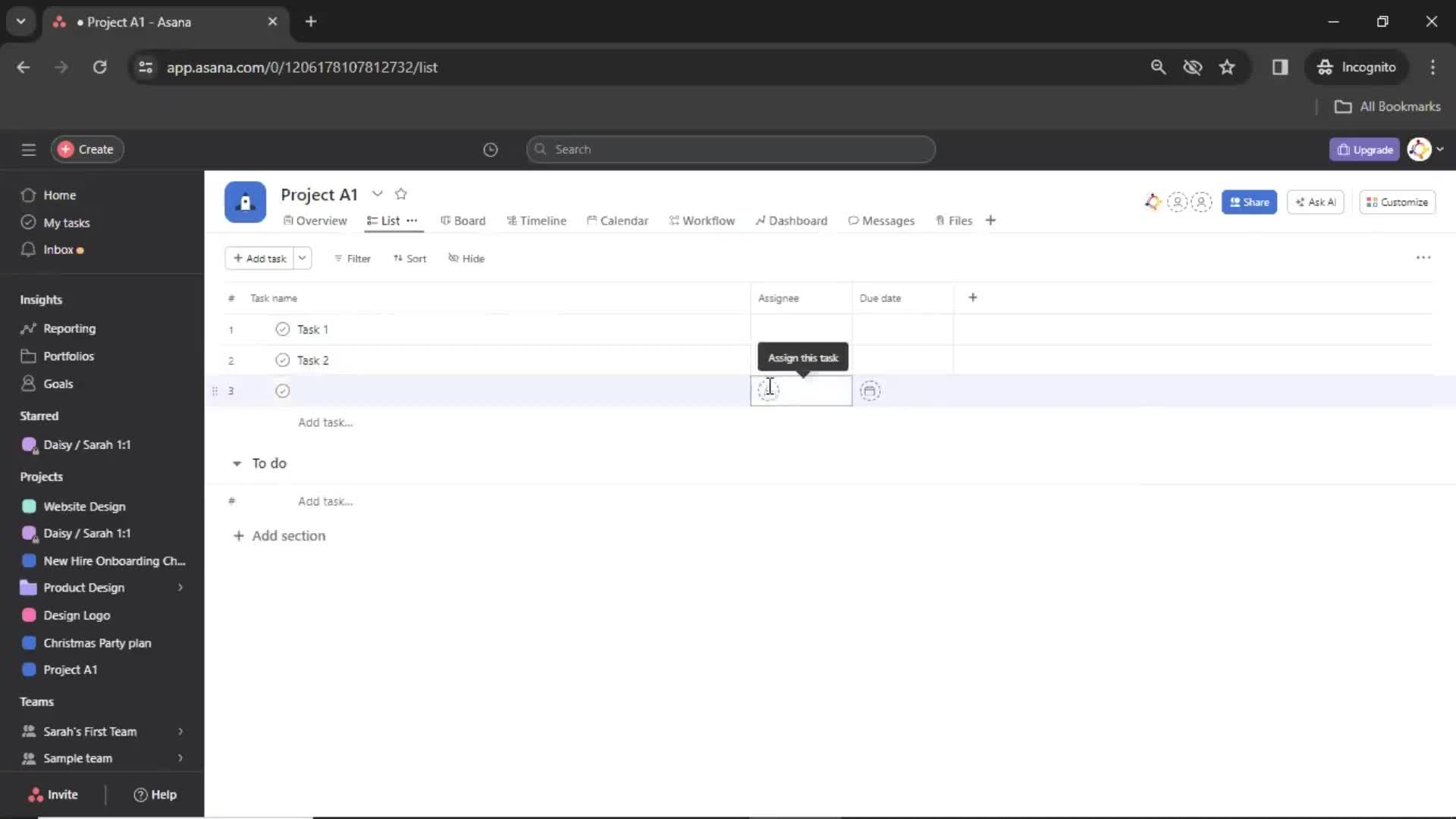Click the To do section dropdown chevron

236,463
